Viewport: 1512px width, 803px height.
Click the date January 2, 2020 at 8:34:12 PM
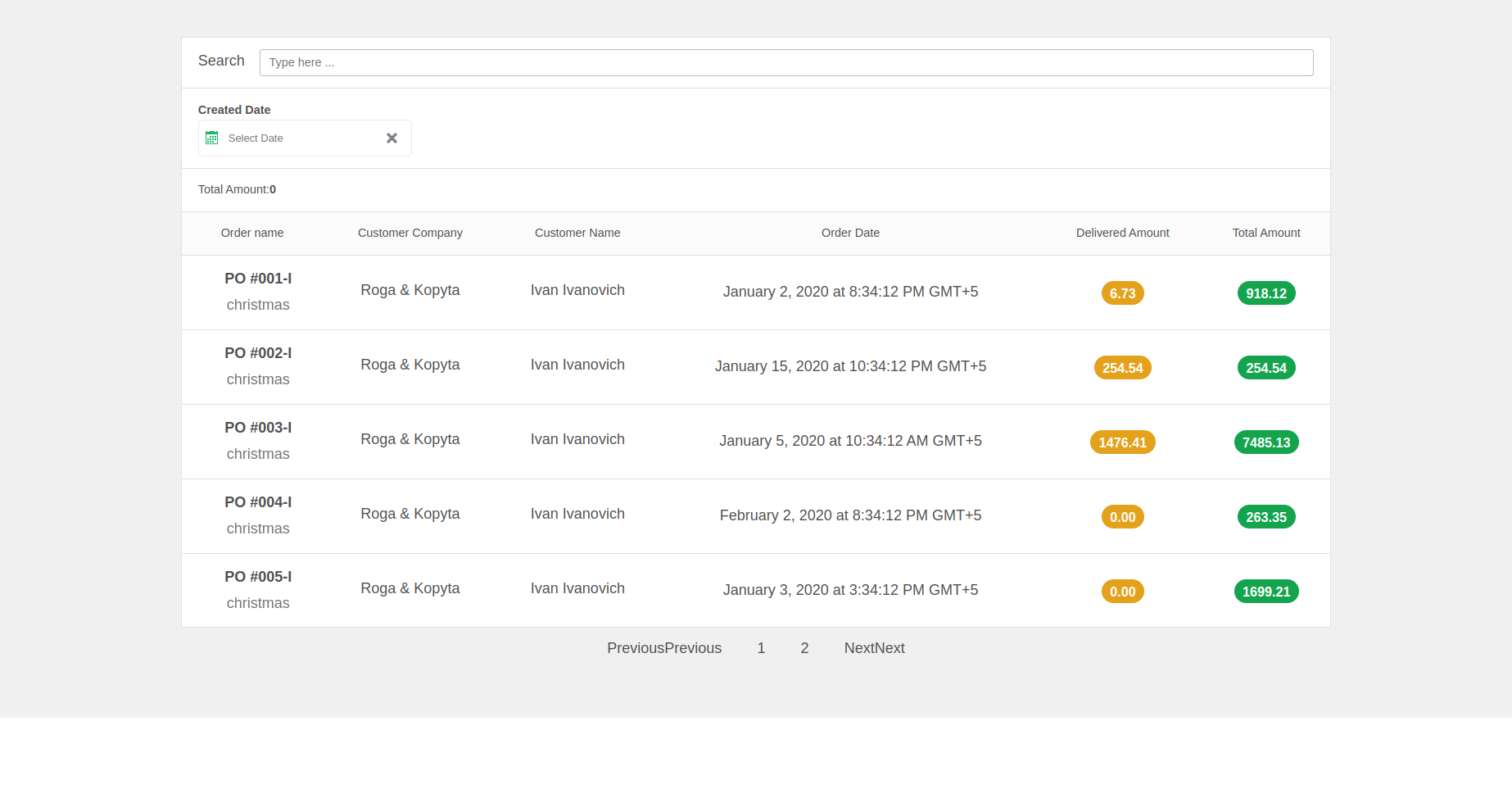point(850,292)
